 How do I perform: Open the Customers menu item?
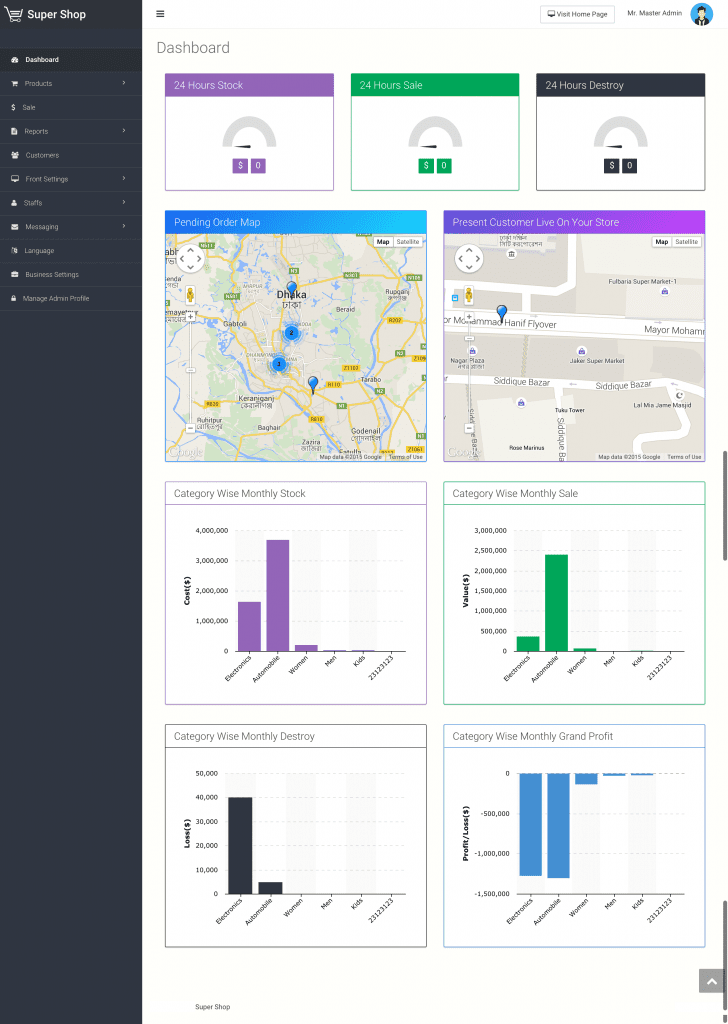pos(71,155)
